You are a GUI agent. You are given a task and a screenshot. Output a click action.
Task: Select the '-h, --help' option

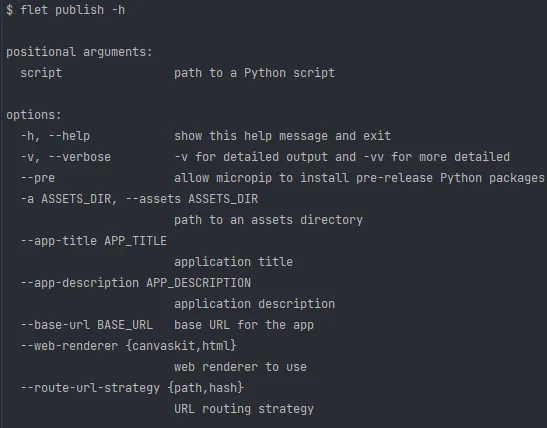point(55,136)
